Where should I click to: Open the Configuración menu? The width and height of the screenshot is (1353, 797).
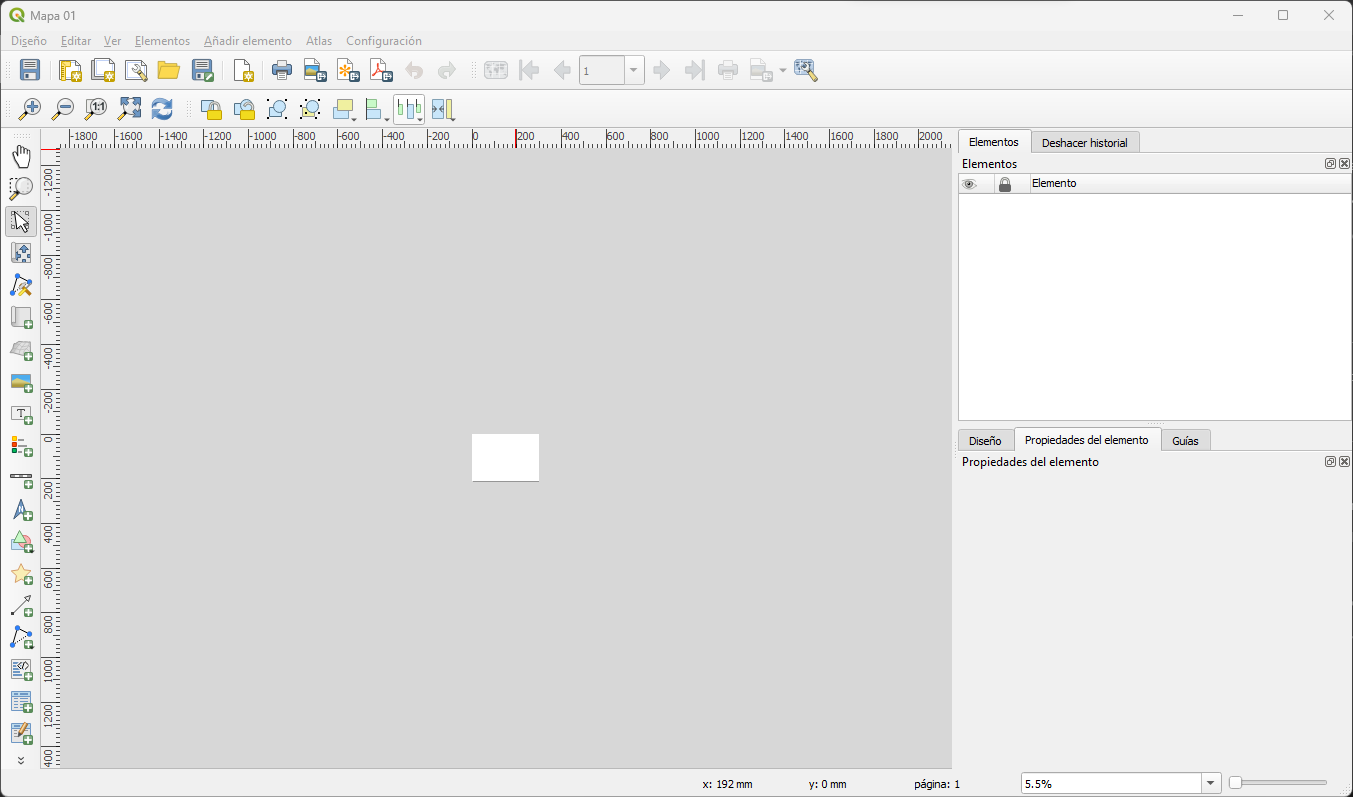tap(384, 41)
